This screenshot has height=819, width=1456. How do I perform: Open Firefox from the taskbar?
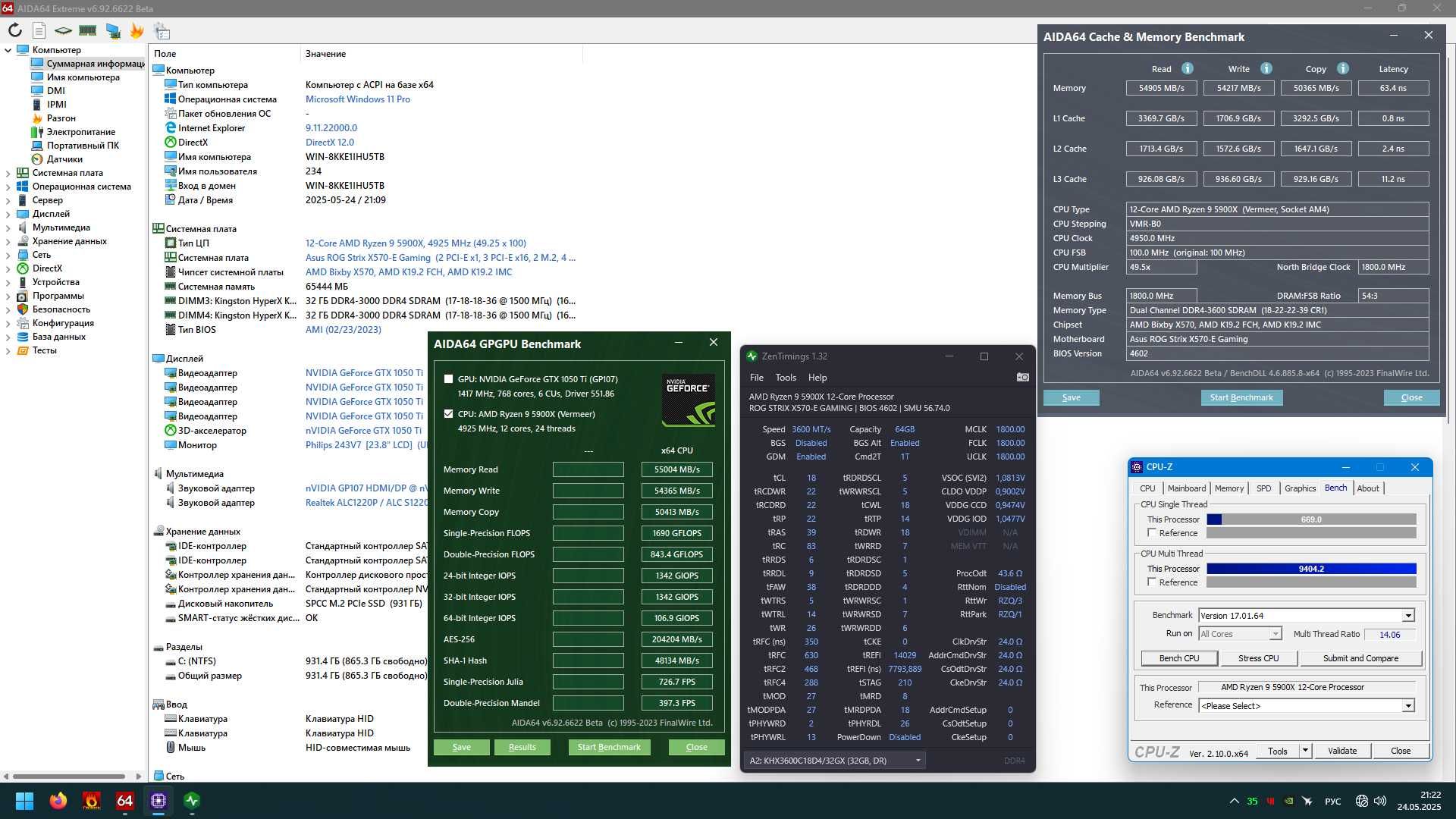(58, 801)
